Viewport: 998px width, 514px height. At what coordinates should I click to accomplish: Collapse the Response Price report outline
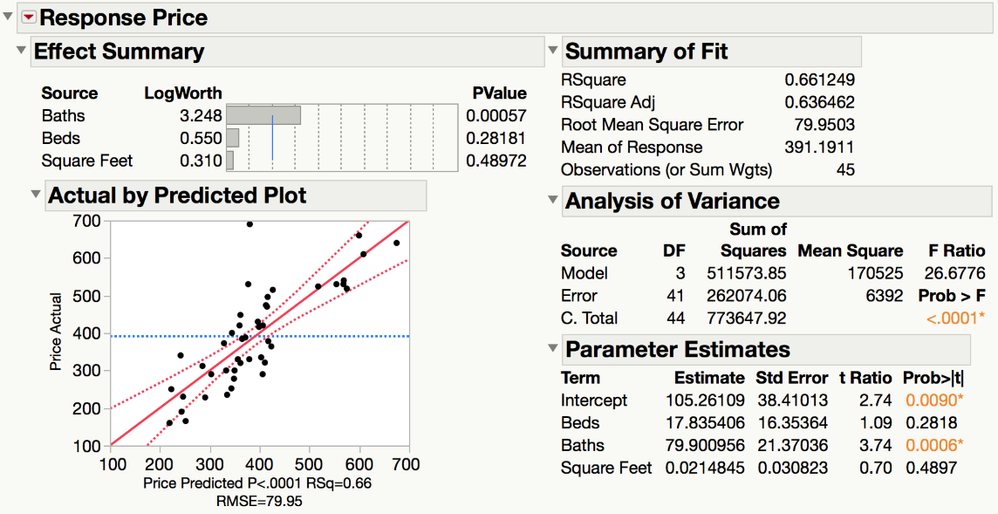tap(9, 17)
